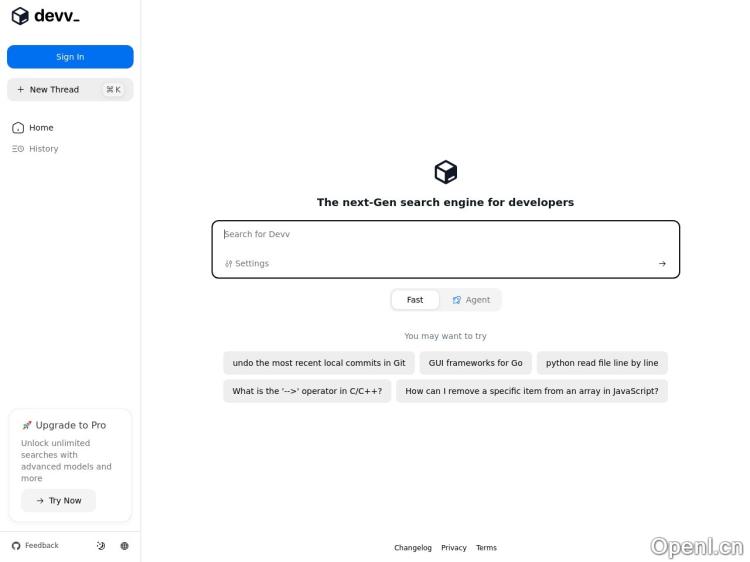The height and width of the screenshot is (562, 750).
Task: Switch to Agent mode
Action: point(470,300)
